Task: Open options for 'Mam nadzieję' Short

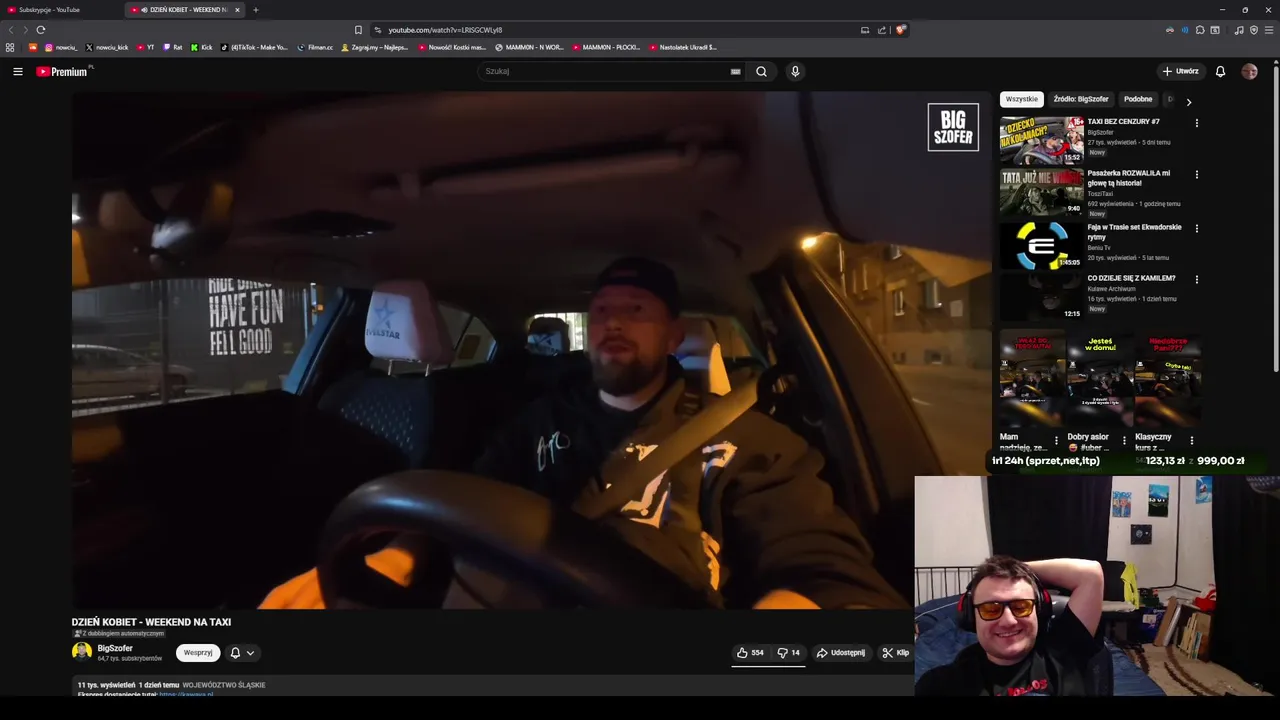Action: point(1056,440)
